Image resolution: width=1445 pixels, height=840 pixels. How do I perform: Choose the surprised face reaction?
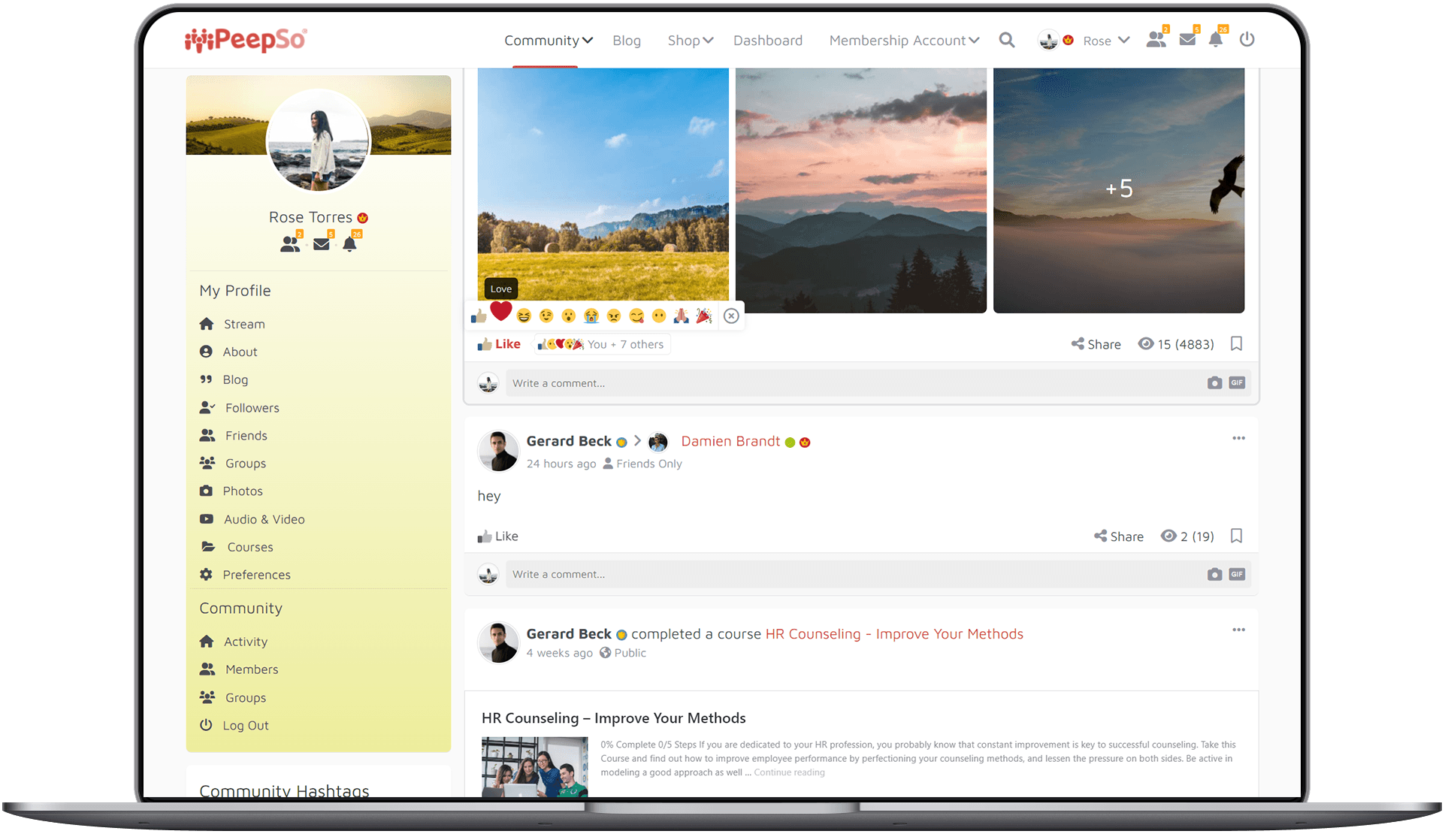(x=569, y=316)
